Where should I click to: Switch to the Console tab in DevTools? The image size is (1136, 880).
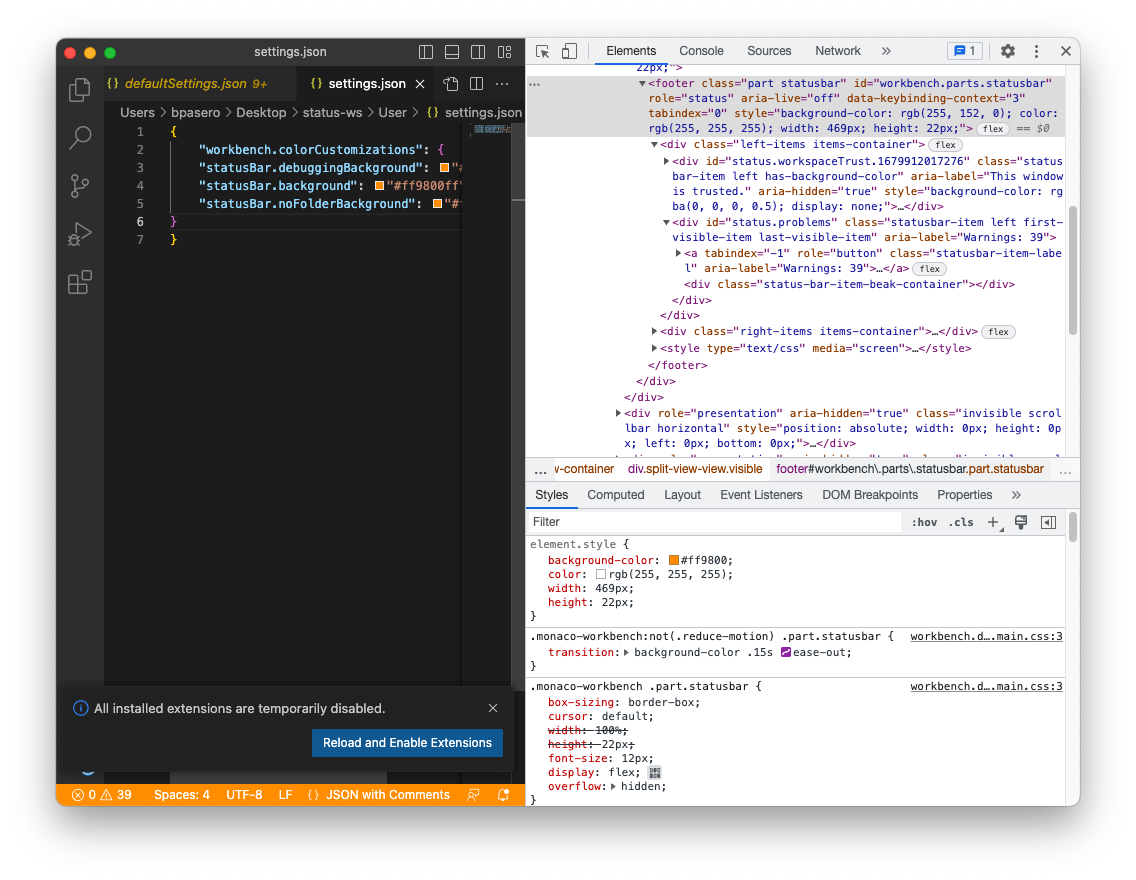point(701,50)
